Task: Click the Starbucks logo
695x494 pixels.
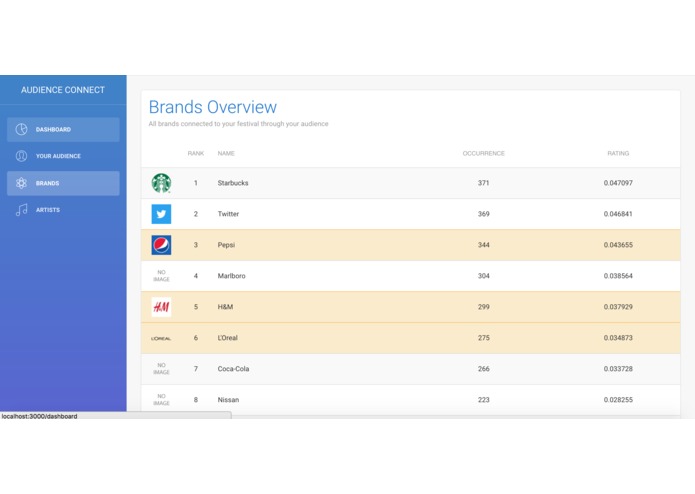Action: tap(161, 183)
